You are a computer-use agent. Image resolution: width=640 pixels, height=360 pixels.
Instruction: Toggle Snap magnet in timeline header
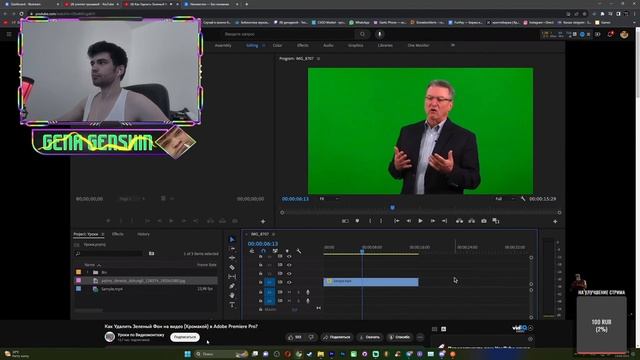pos(263,251)
